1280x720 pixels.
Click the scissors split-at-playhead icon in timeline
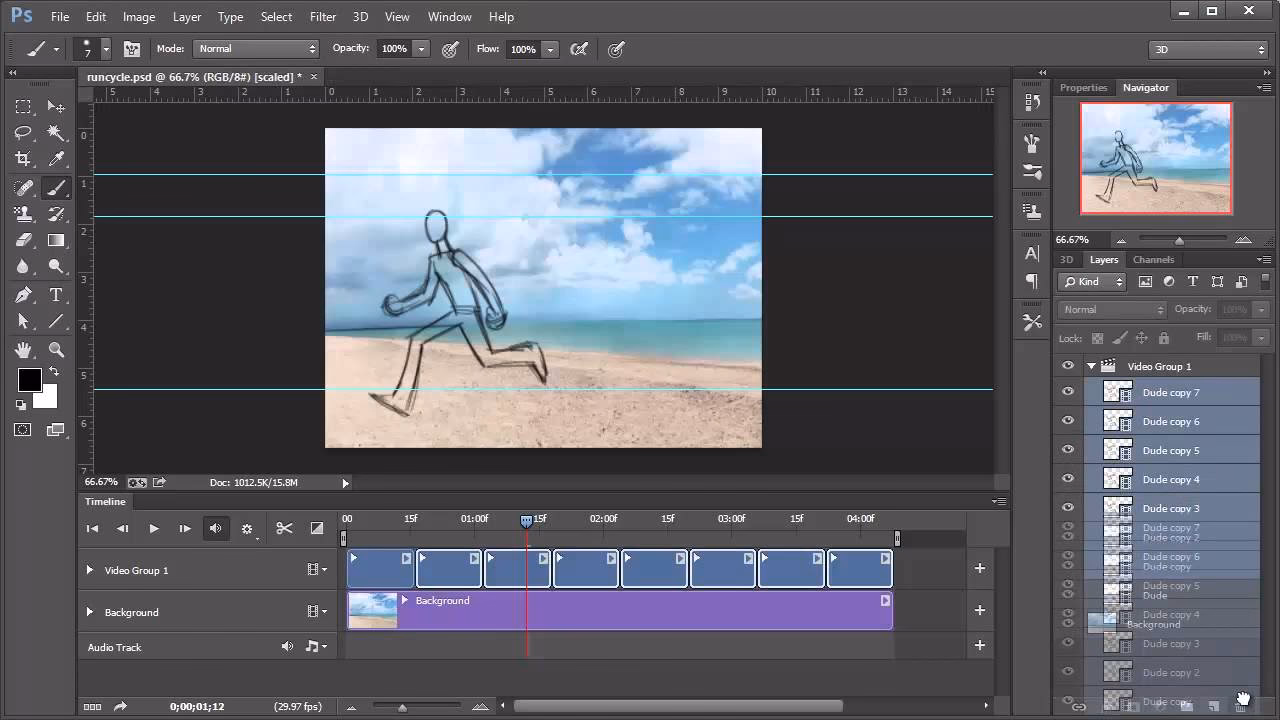pyautogui.click(x=284, y=528)
